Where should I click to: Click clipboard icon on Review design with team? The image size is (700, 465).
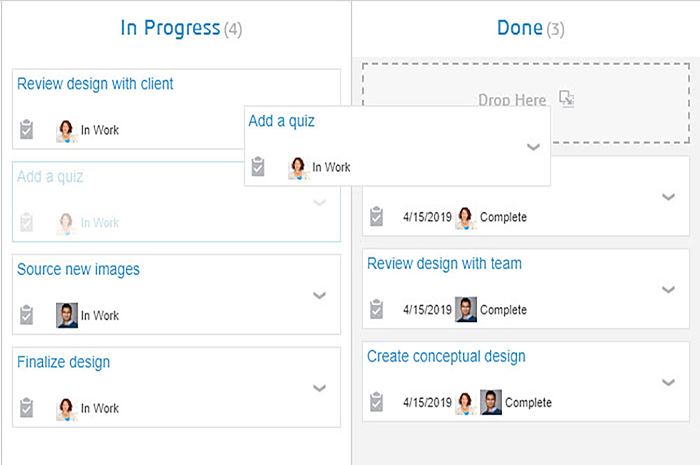(376, 310)
